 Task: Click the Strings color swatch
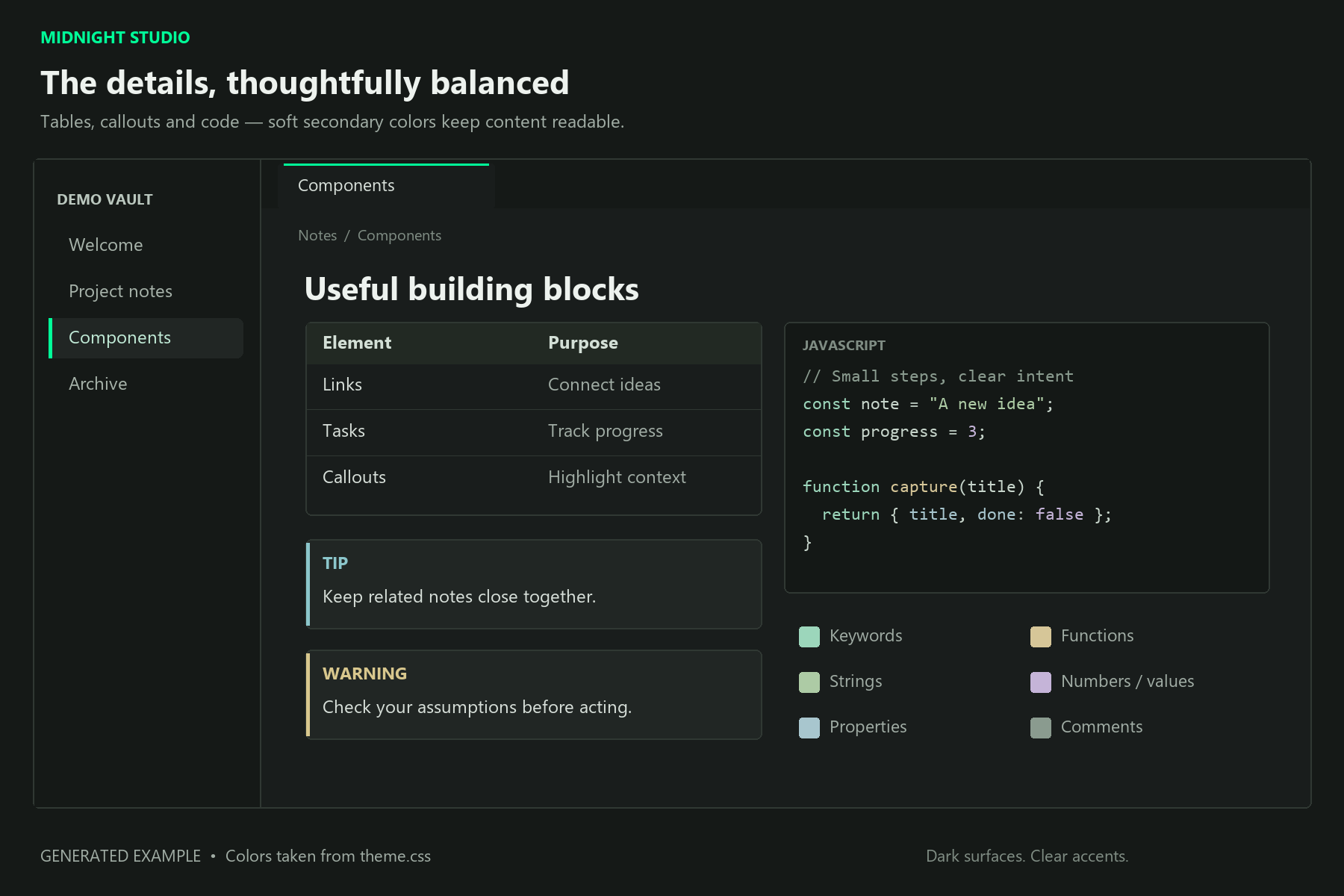tap(809, 682)
